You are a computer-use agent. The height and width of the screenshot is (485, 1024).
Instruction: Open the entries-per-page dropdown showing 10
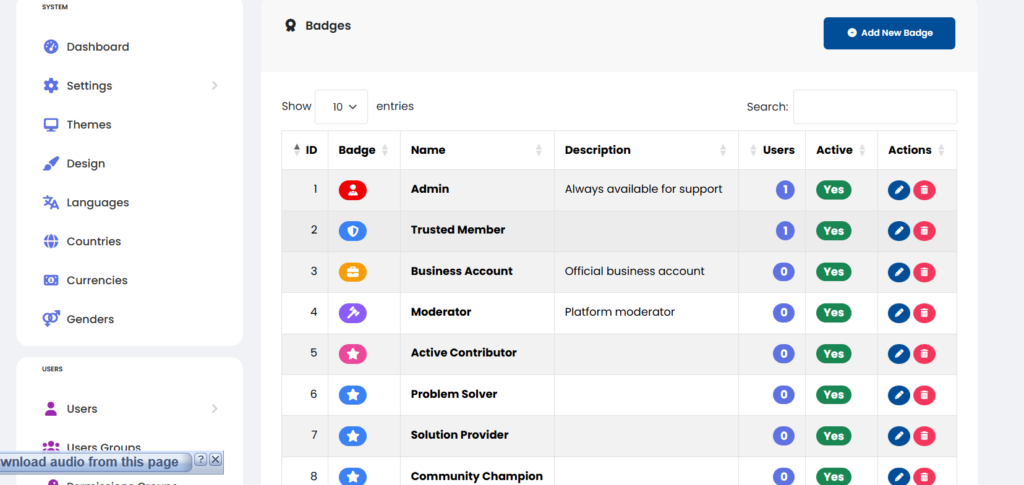point(341,107)
